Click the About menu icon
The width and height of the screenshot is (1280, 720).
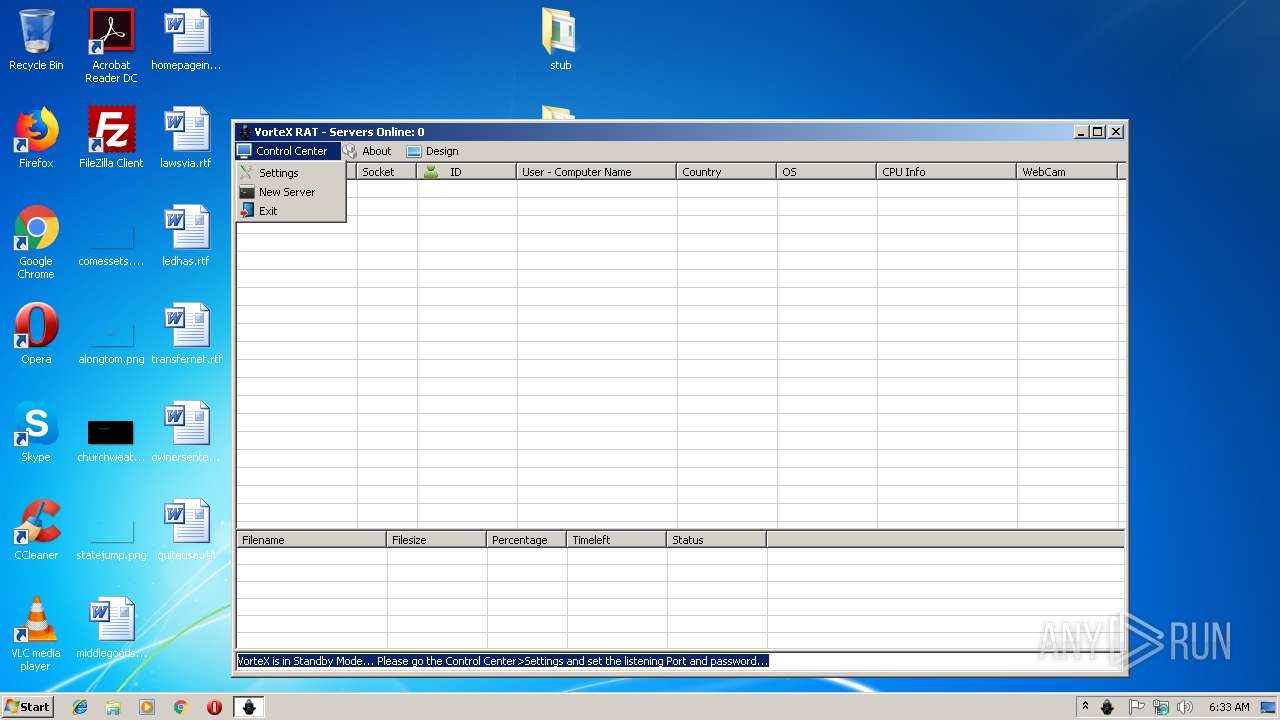pyautogui.click(x=350, y=151)
